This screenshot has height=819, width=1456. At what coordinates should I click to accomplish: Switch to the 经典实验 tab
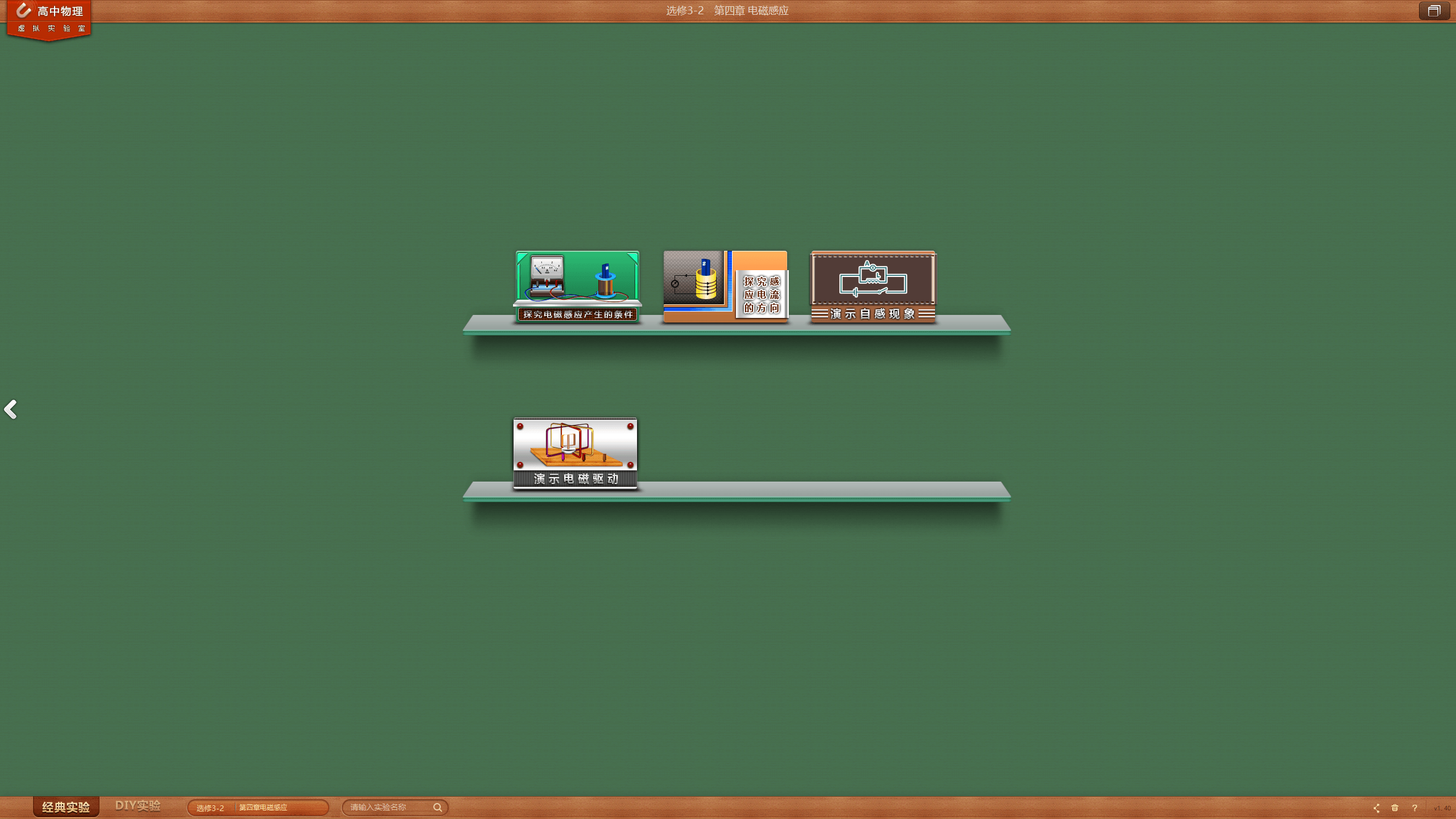pos(66,807)
